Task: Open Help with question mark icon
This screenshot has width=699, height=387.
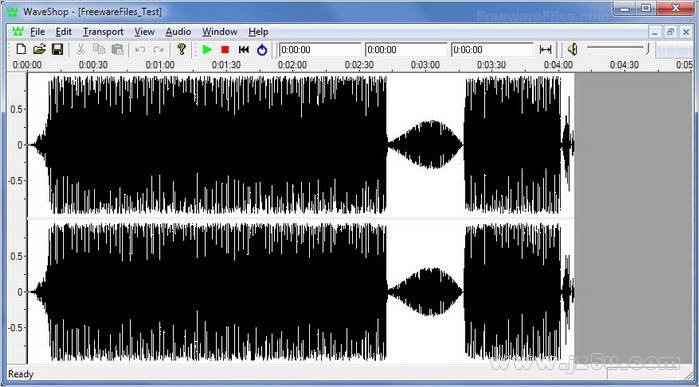Action: click(181, 49)
